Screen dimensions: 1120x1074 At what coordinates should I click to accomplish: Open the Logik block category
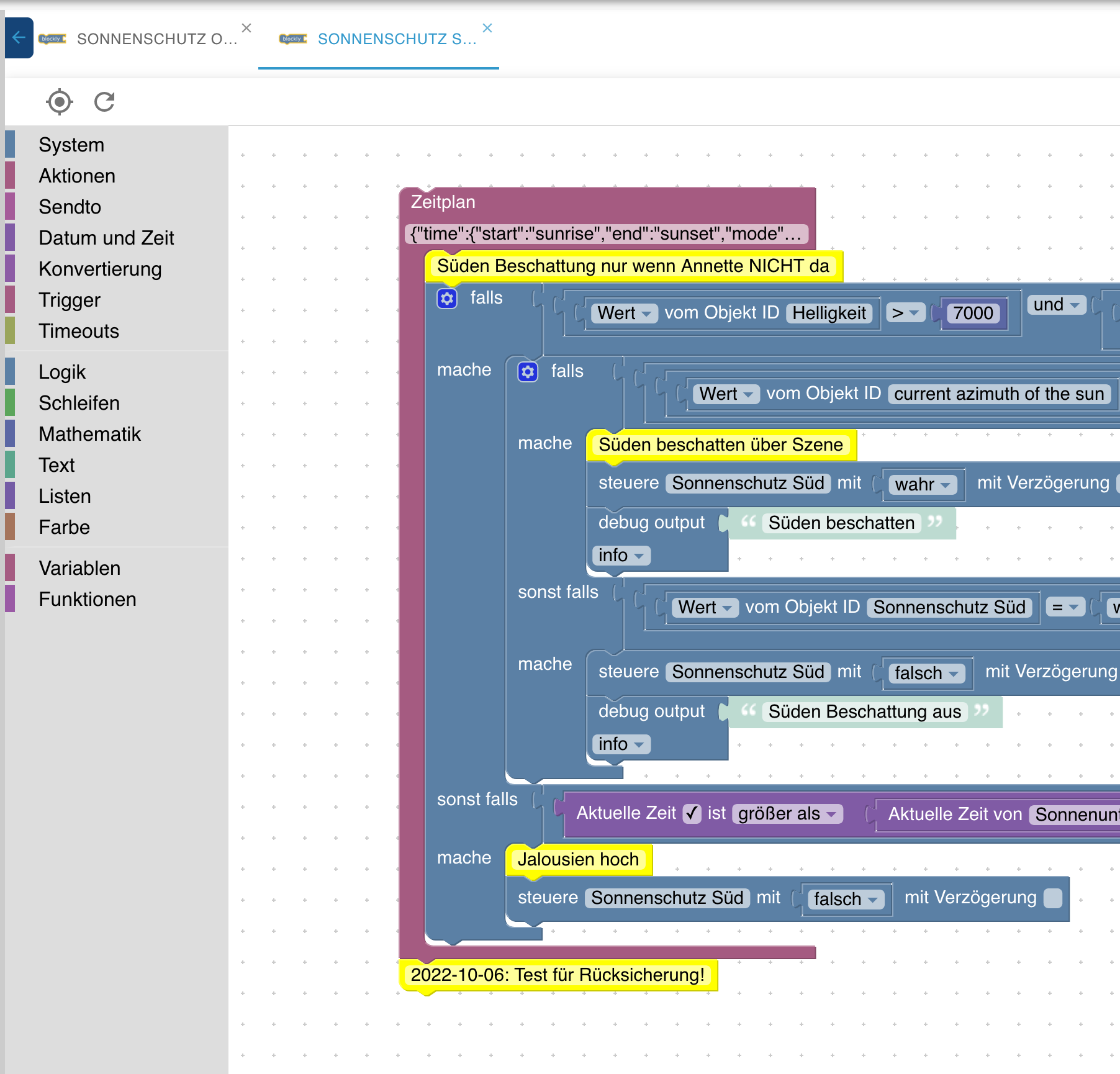click(117, 372)
